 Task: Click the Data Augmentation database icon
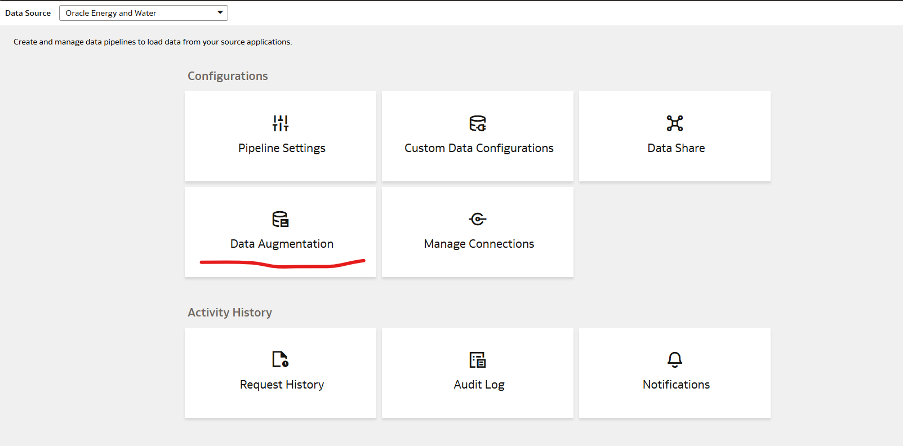[x=281, y=219]
